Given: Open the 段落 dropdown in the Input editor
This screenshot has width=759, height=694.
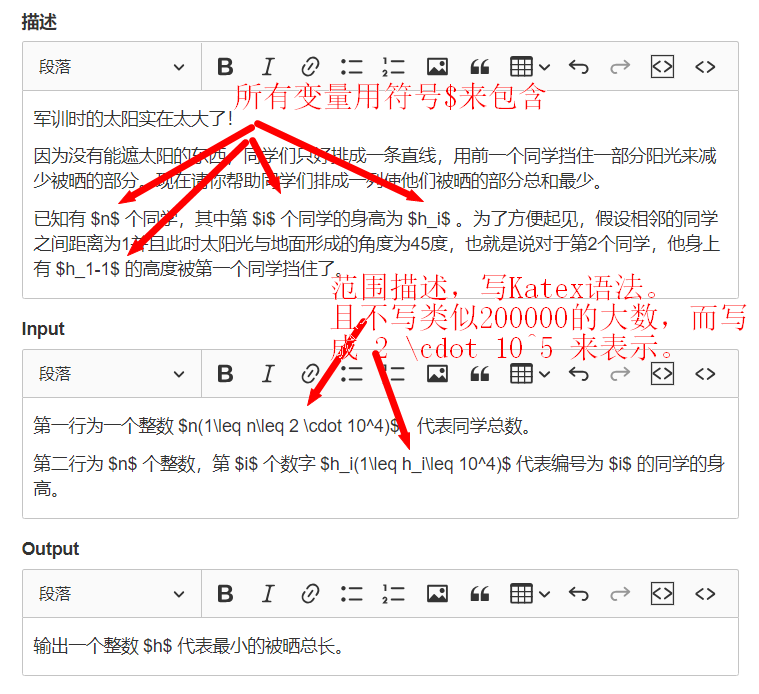Looking at the screenshot, I should pyautogui.click(x=111, y=374).
